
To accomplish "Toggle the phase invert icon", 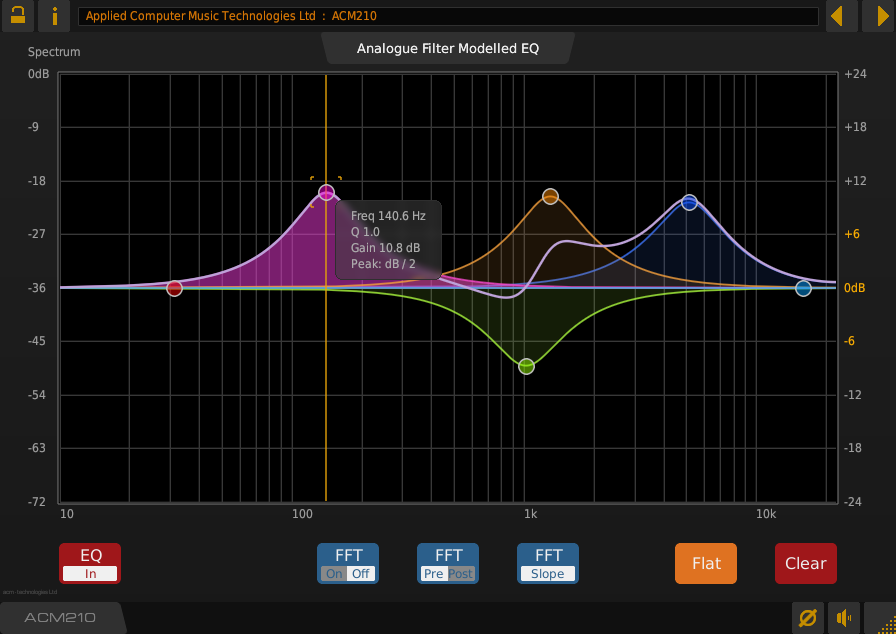I will [807, 618].
